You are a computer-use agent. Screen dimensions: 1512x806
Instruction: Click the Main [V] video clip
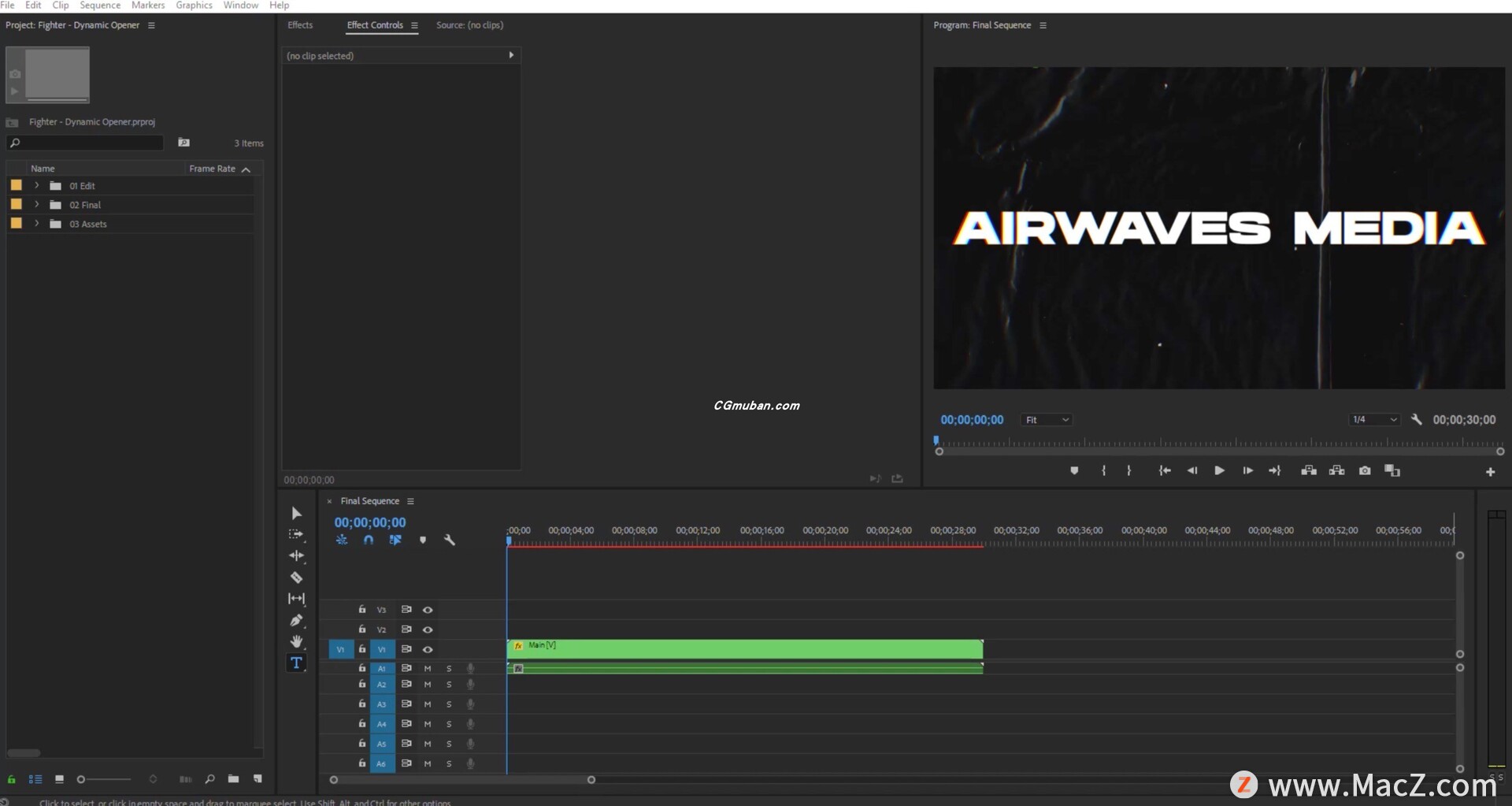pyautogui.click(x=745, y=649)
